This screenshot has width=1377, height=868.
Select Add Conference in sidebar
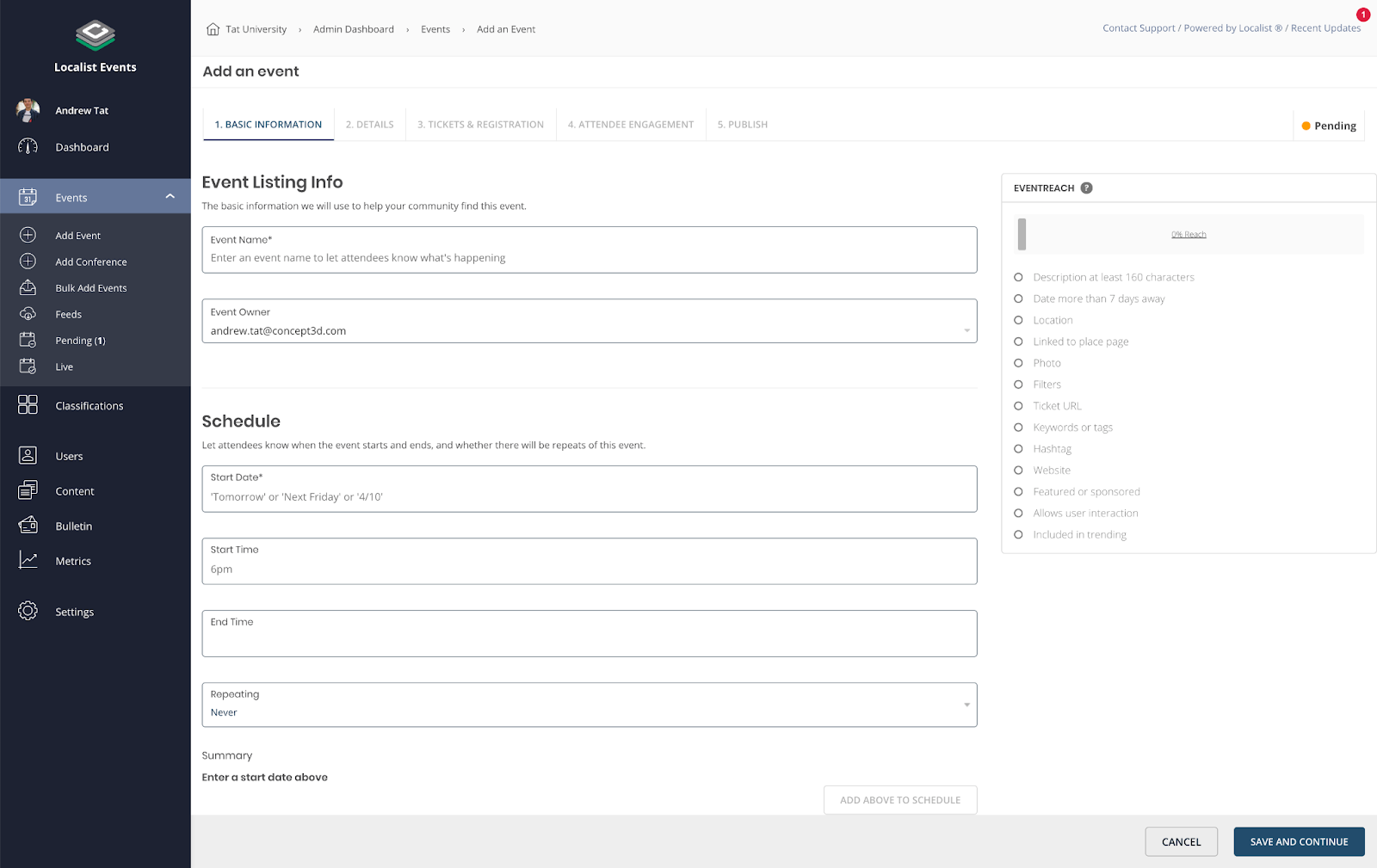pyautogui.click(x=91, y=262)
